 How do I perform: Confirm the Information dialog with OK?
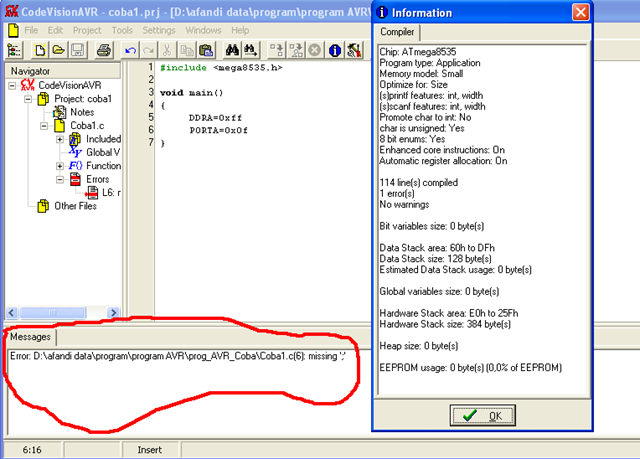click(482, 415)
